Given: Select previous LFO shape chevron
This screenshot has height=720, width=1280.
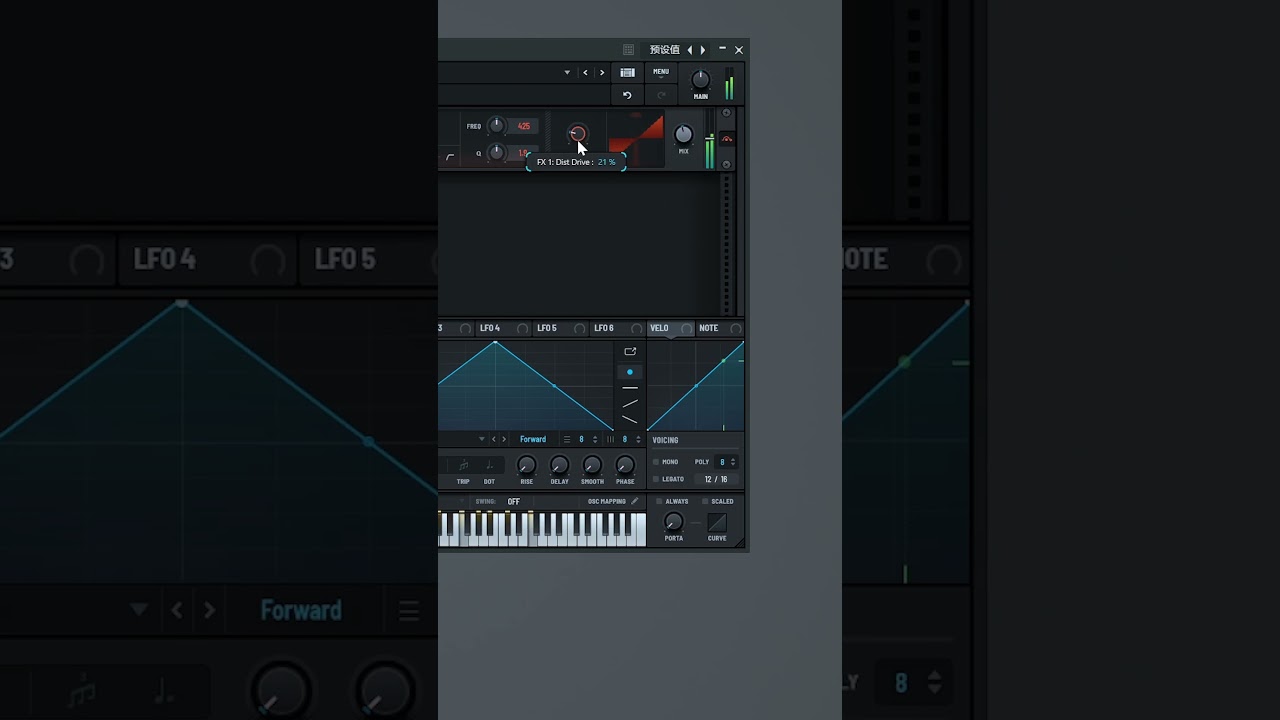Looking at the screenshot, I should (494, 439).
